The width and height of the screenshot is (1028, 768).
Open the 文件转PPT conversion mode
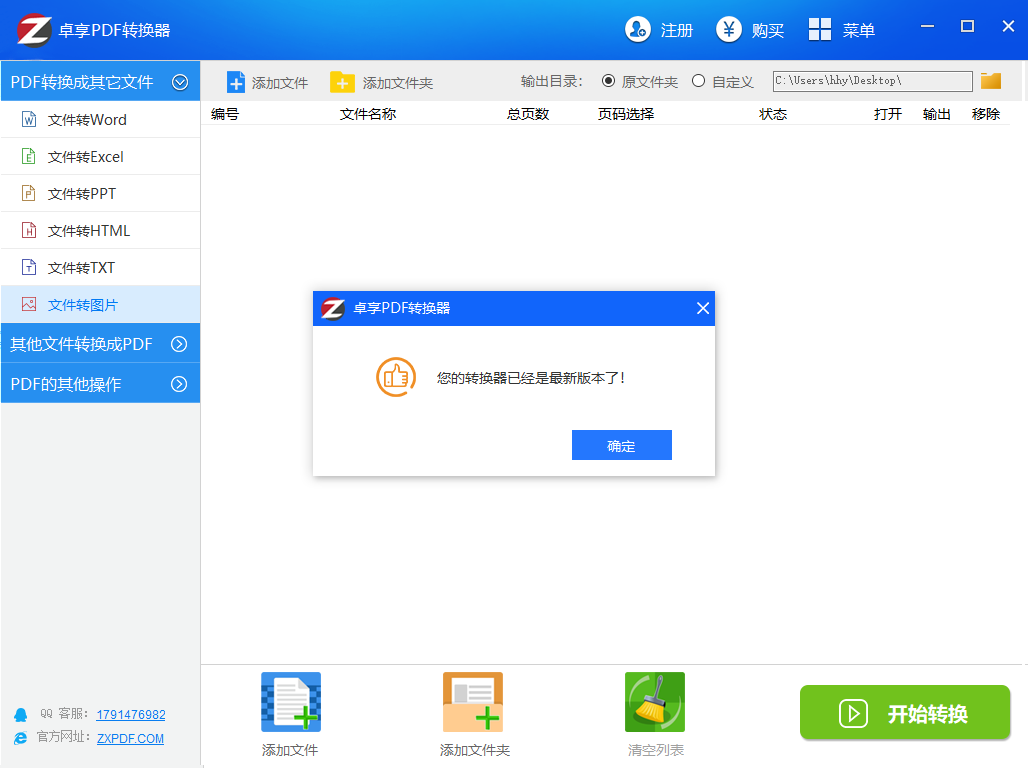pyautogui.click(x=30, y=193)
